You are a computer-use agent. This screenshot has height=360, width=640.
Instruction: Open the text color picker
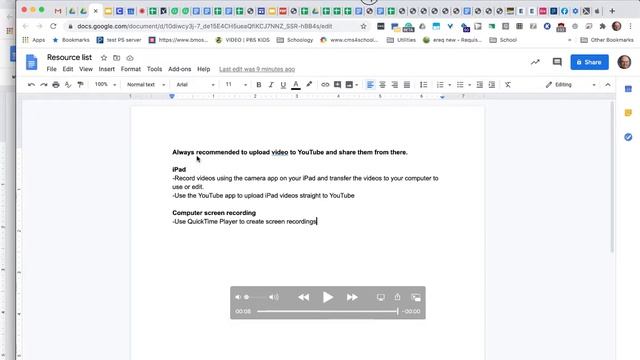[296, 84]
